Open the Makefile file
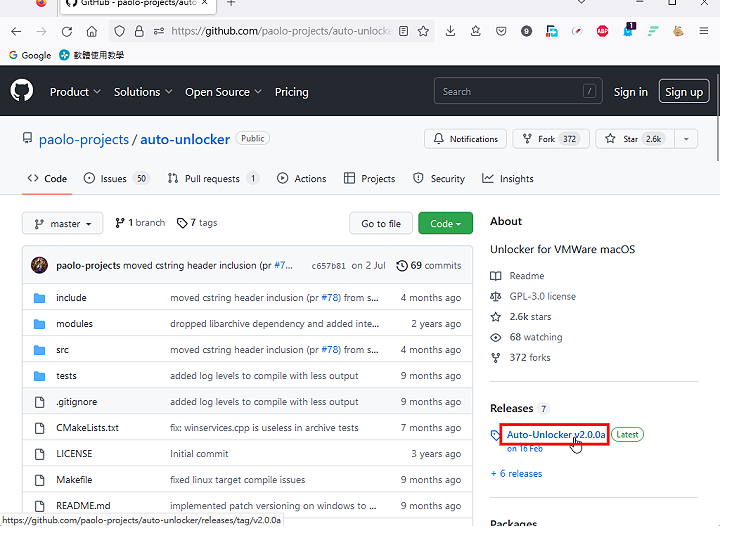The height and width of the screenshot is (542, 729). [74, 480]
